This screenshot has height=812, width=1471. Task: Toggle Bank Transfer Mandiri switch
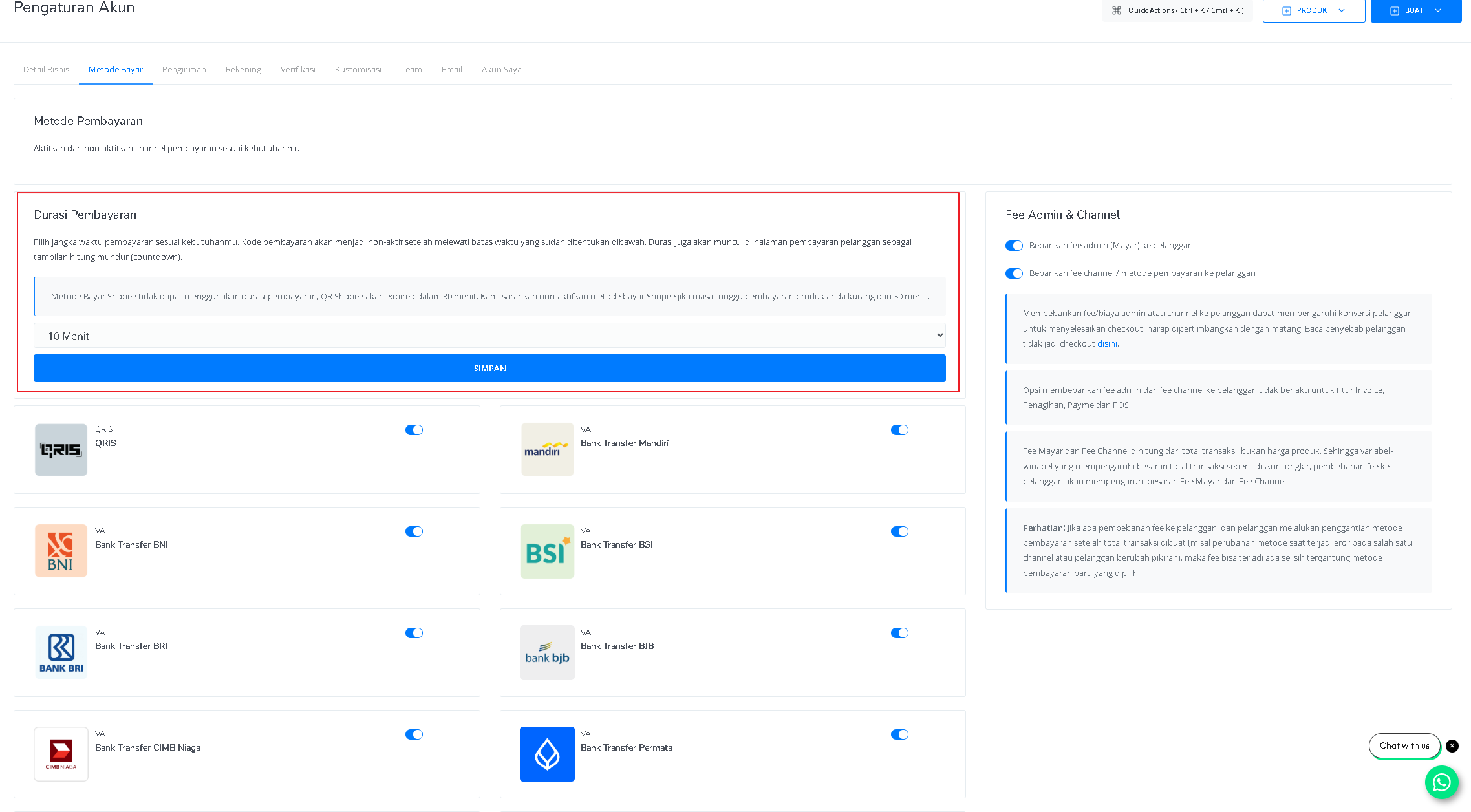899,430
